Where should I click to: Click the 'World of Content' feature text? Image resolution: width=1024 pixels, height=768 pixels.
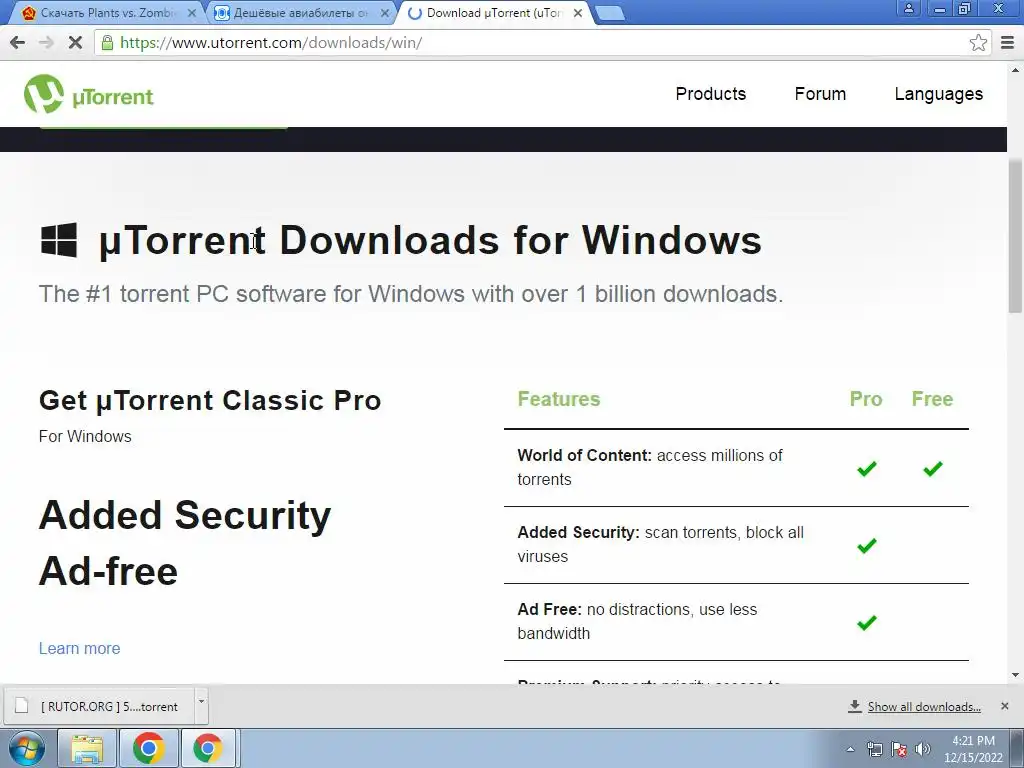point(650,467)
